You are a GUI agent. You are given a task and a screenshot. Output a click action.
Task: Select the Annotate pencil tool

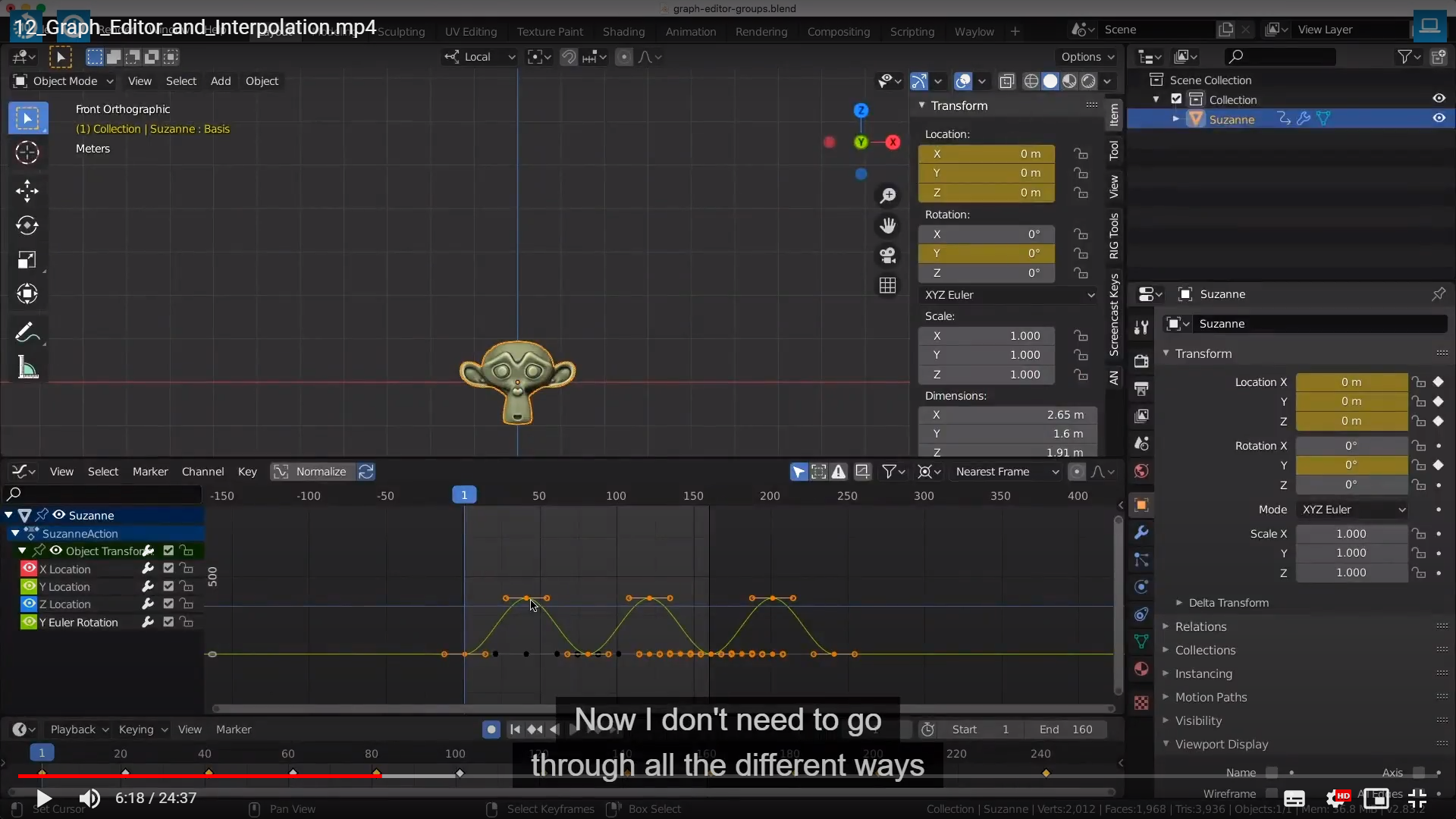pyautogui.click(x=27, y=332)
